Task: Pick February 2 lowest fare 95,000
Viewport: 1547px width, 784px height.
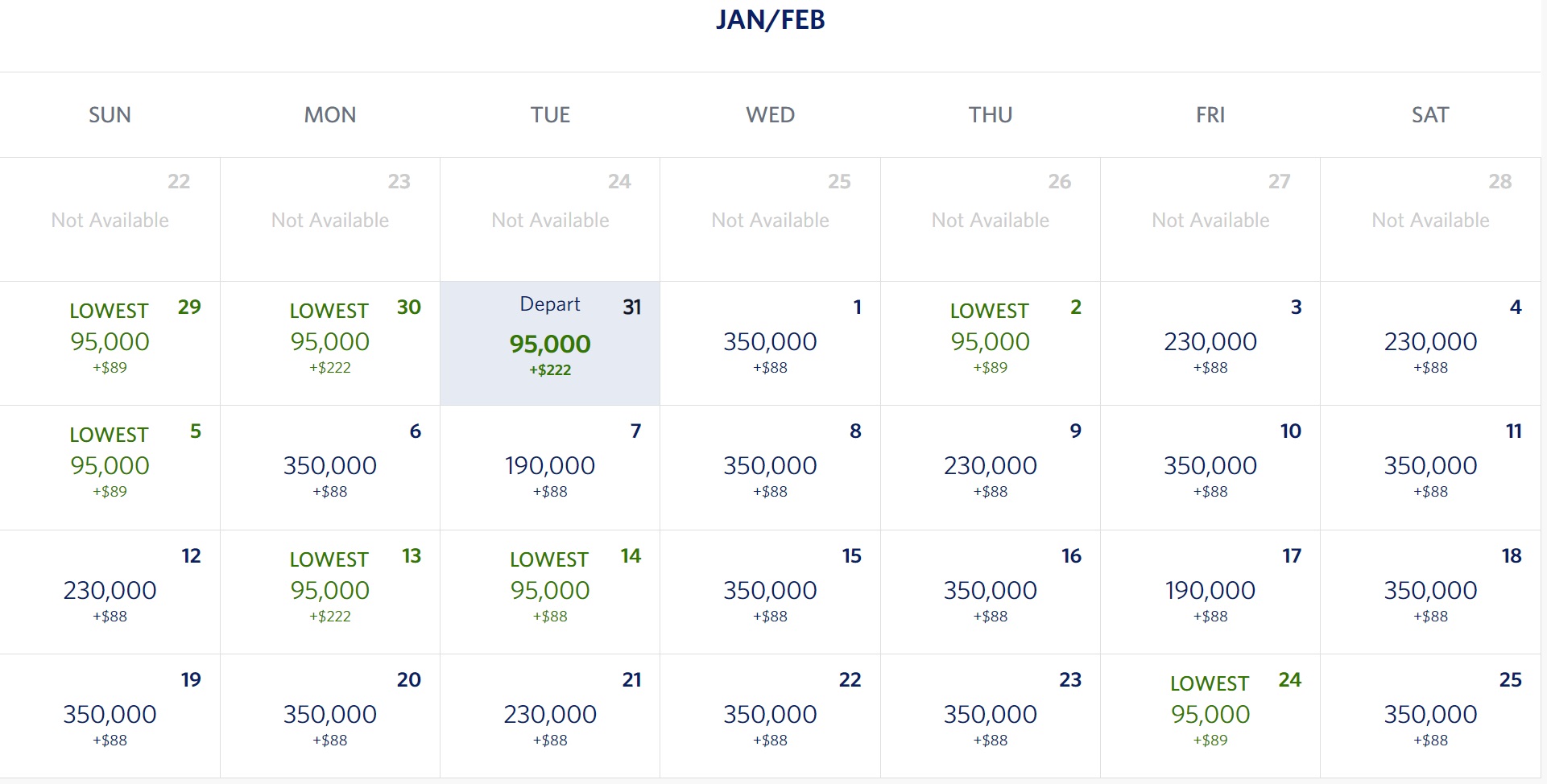Action: 991,343
